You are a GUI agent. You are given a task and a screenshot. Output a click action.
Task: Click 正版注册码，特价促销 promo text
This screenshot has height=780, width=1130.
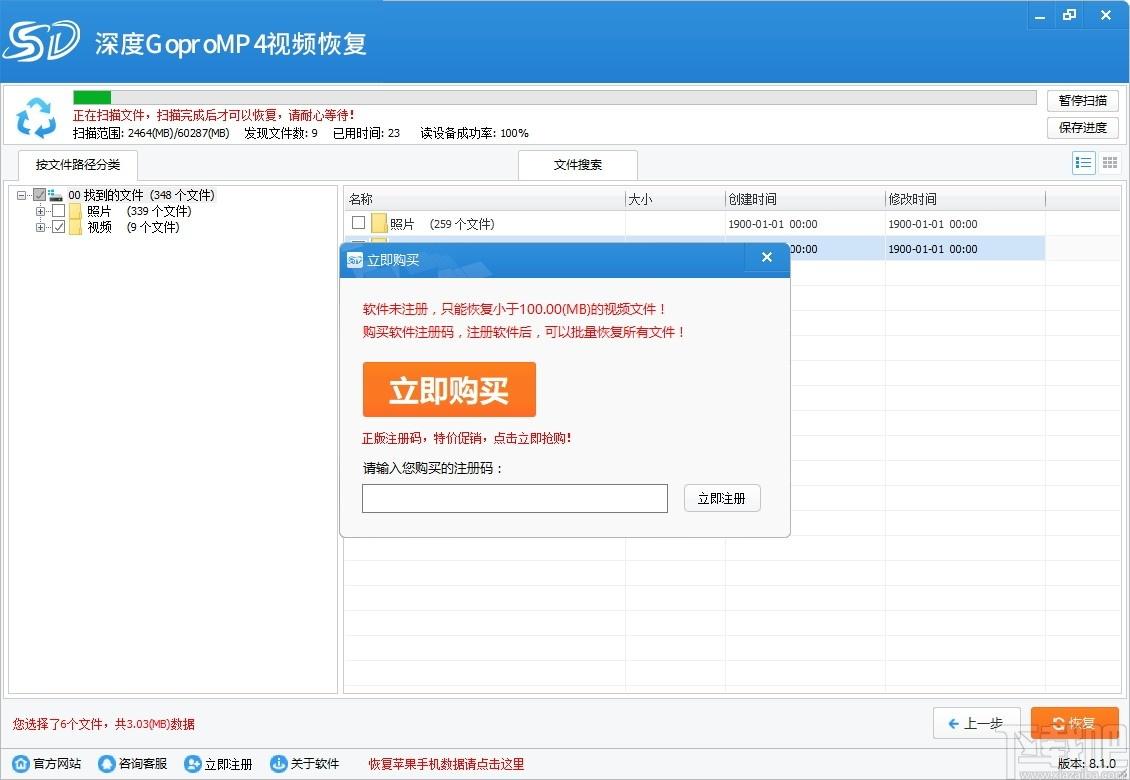pos(466,438)
